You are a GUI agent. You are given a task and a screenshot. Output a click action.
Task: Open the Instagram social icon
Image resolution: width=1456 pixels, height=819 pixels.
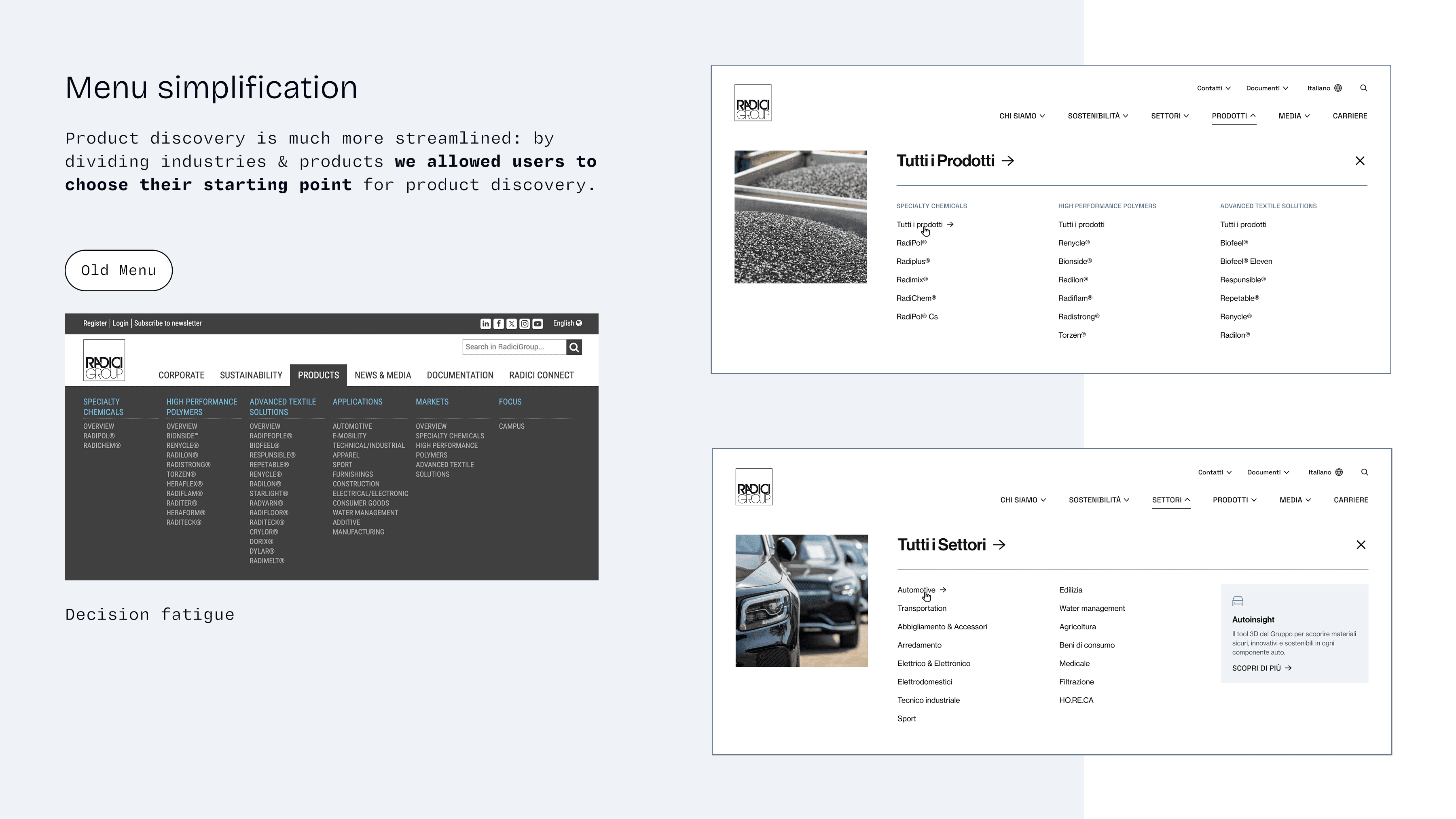[x=525, y=324]
